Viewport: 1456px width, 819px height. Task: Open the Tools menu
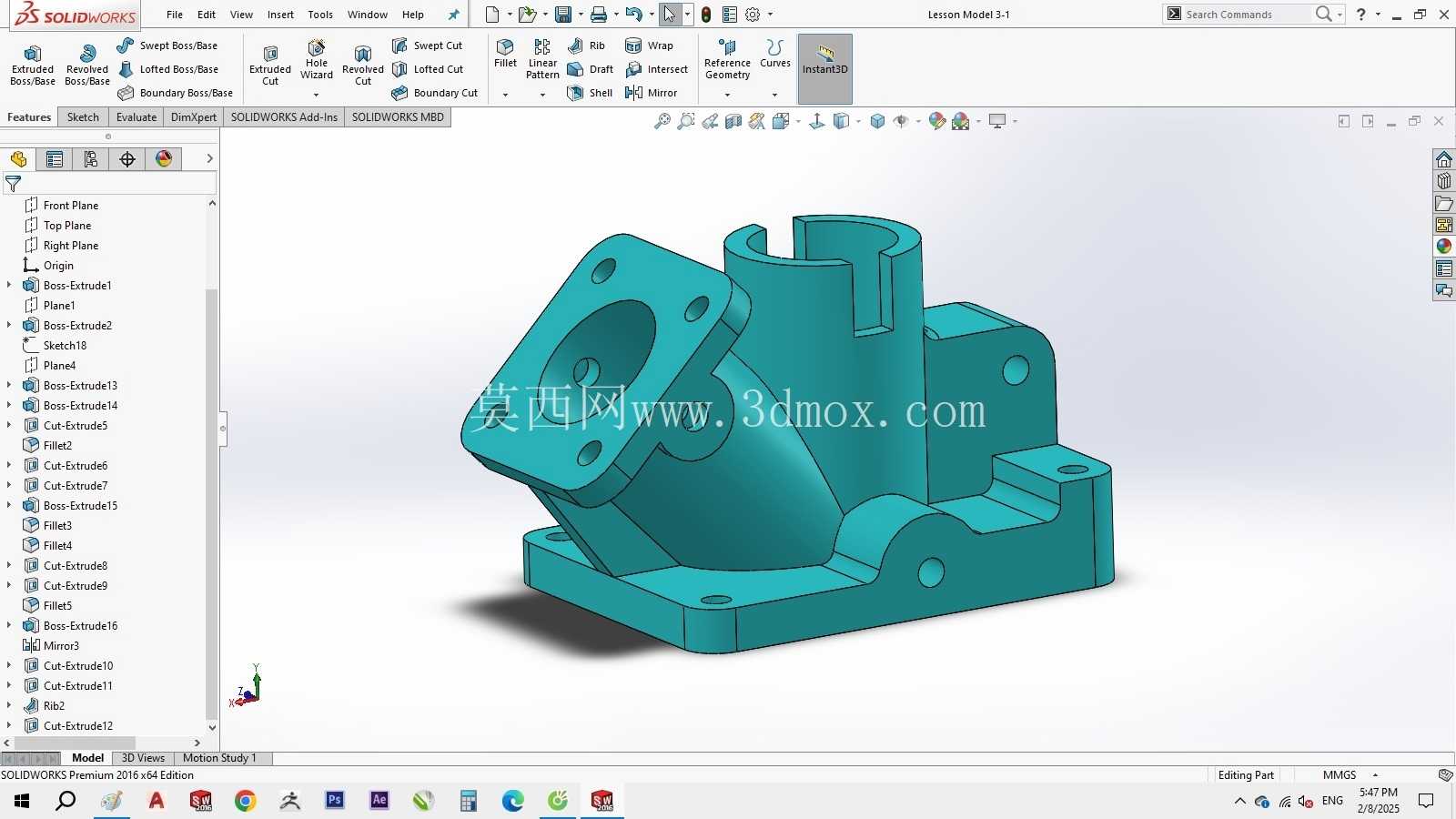coord(320,15)
